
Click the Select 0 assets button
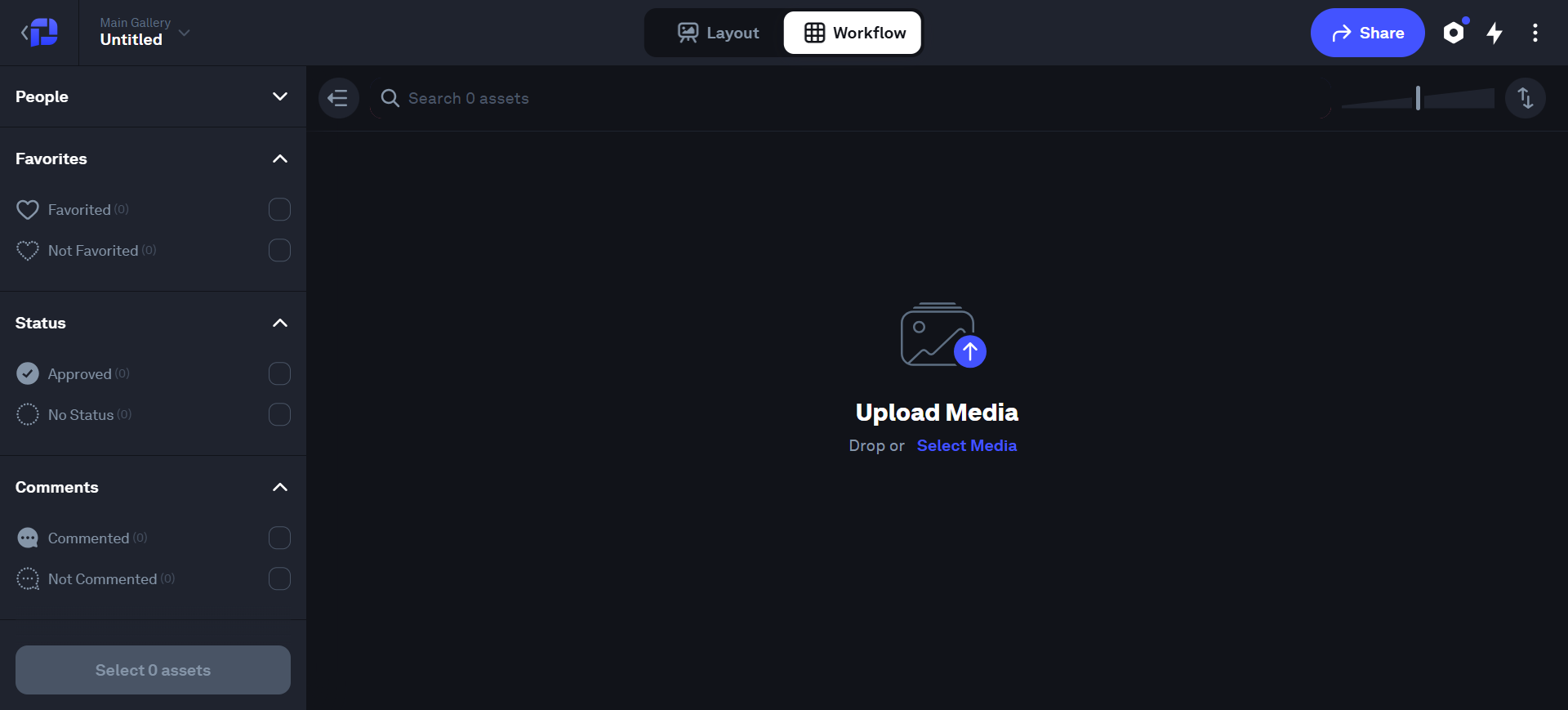tap(153, 670)
